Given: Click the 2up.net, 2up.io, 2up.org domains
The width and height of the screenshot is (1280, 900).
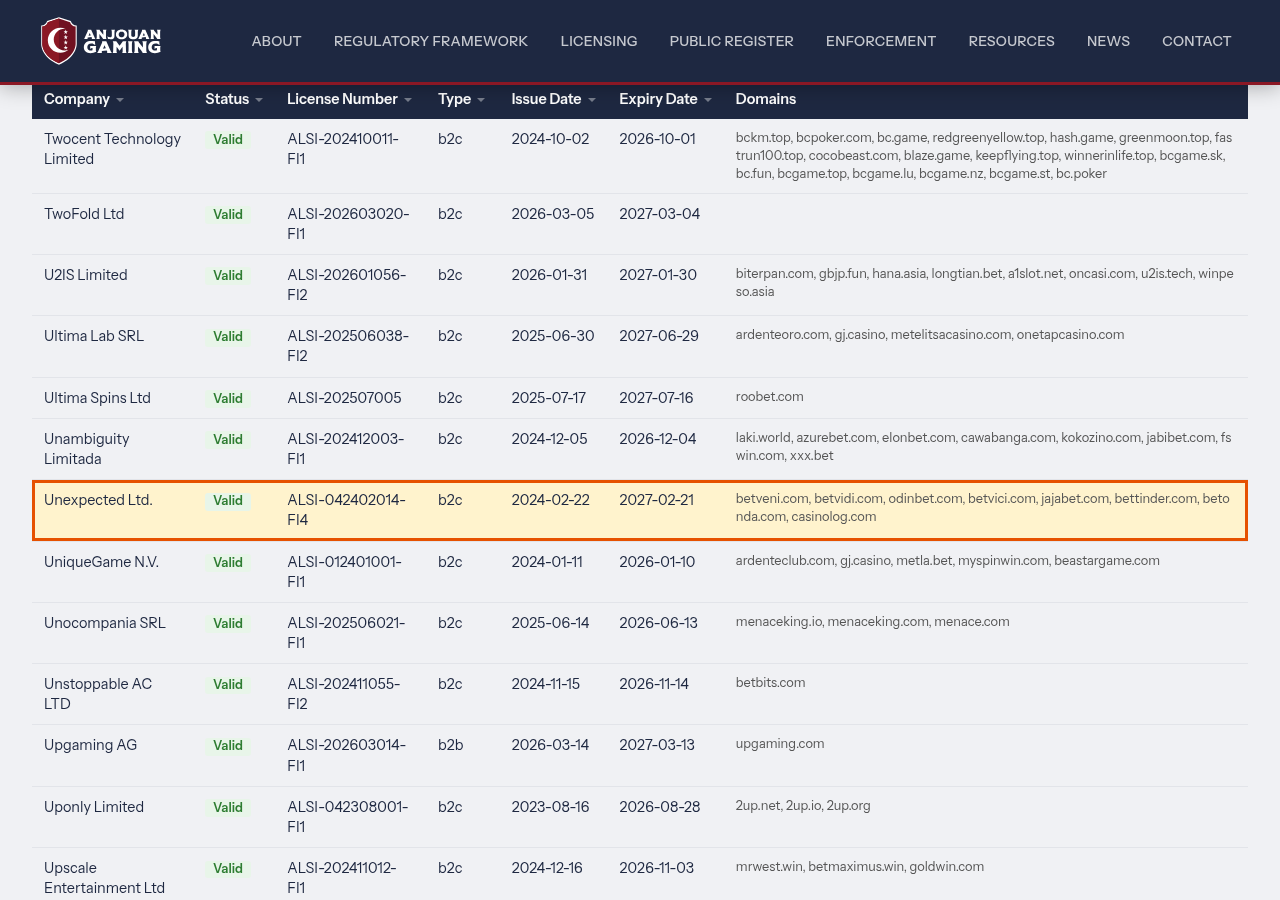Looking at the screenshot, I should (803, 806).
